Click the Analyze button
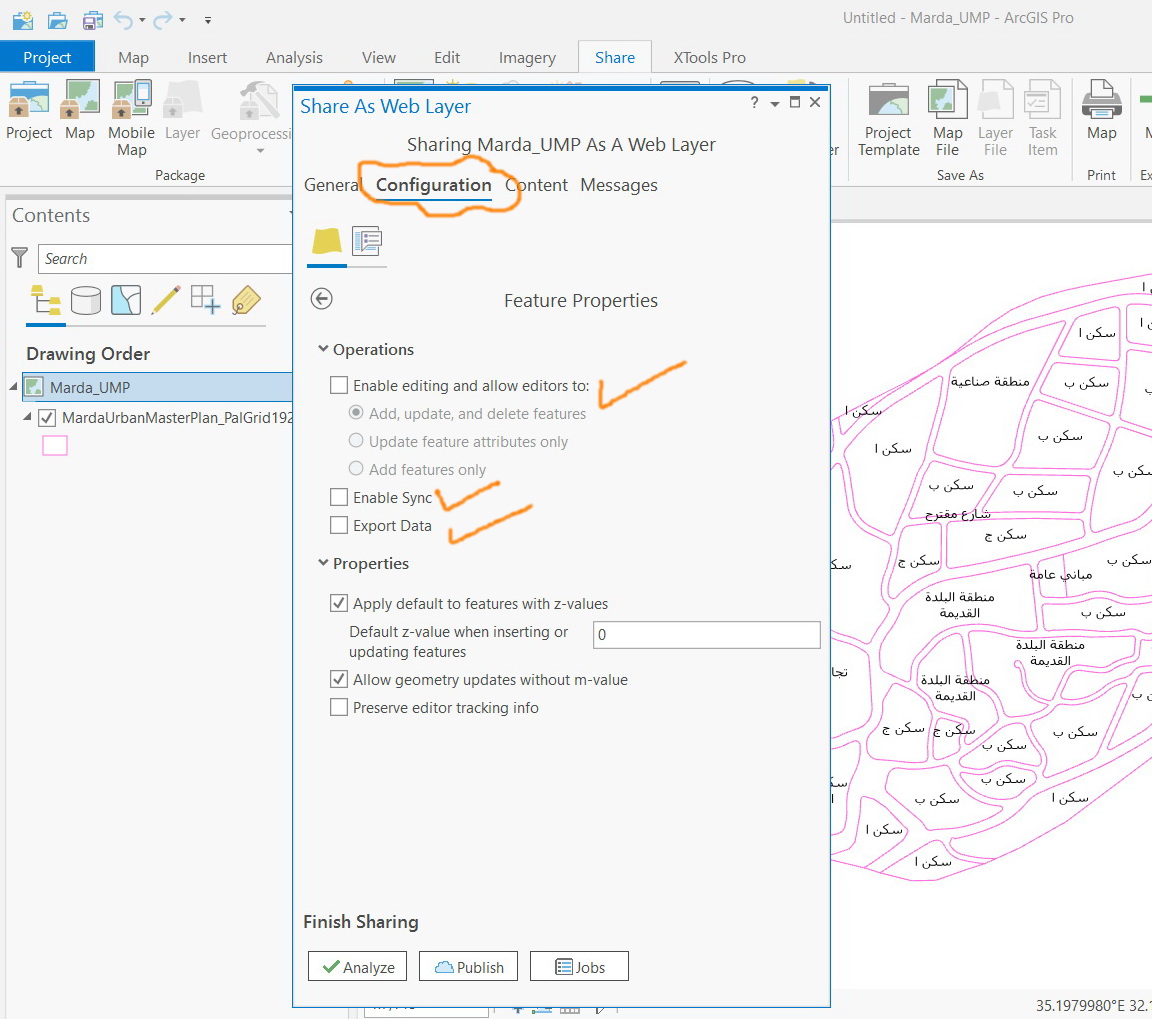The height and width of the screenshot is (1019, 1152). tap(357, 967)
